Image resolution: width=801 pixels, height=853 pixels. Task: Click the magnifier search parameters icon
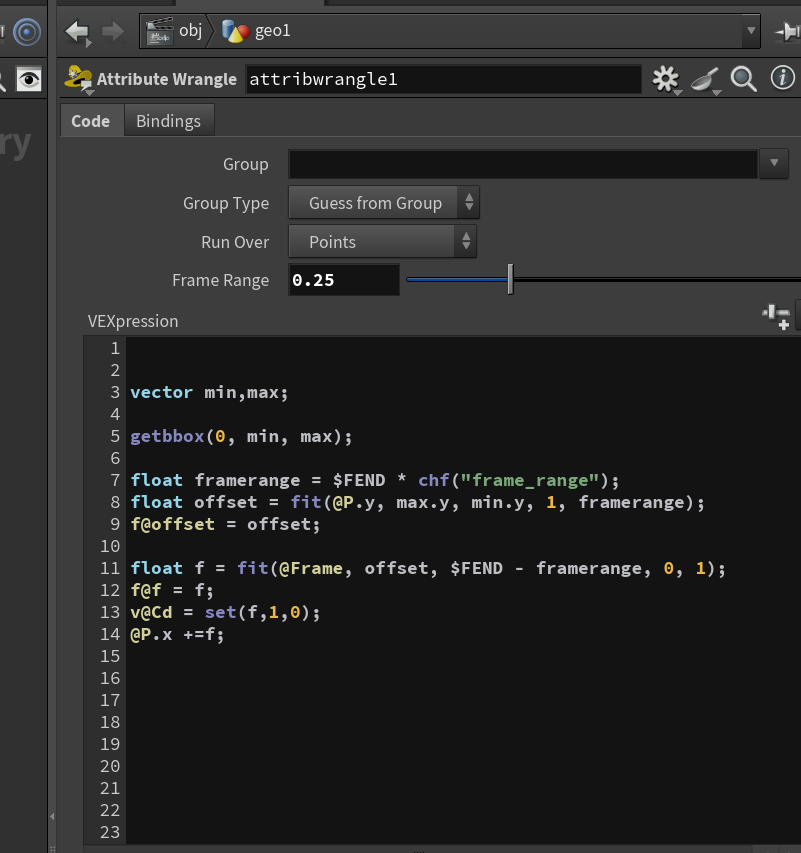pyautogui.click(x=743, y=79)
